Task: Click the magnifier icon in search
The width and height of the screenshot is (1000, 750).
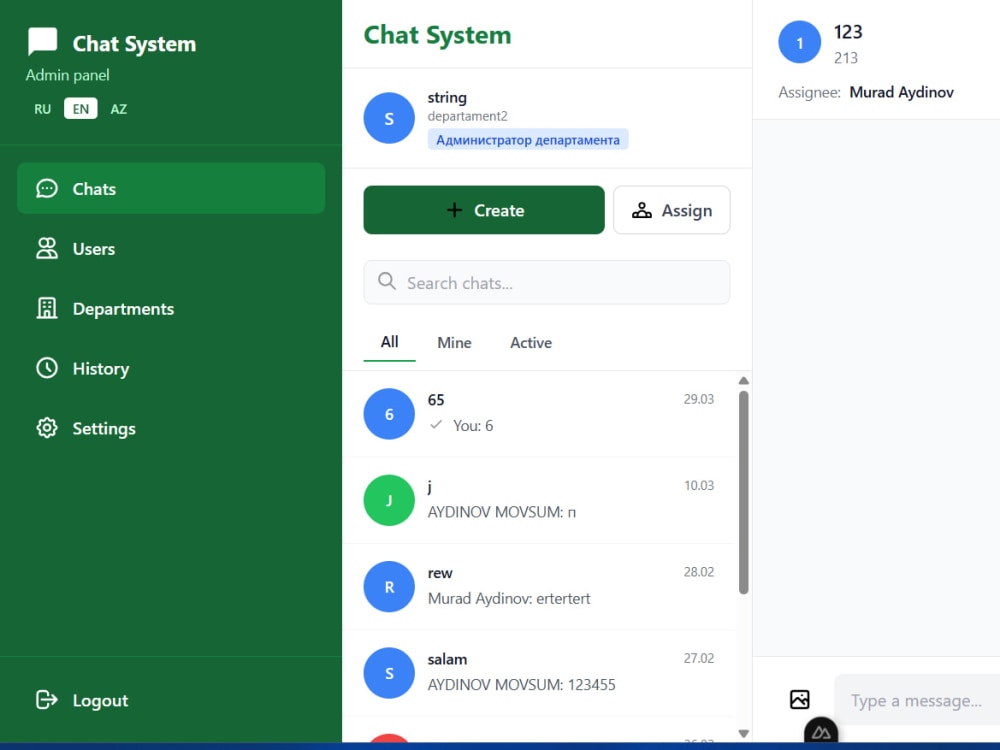Action: click(386, 281)
